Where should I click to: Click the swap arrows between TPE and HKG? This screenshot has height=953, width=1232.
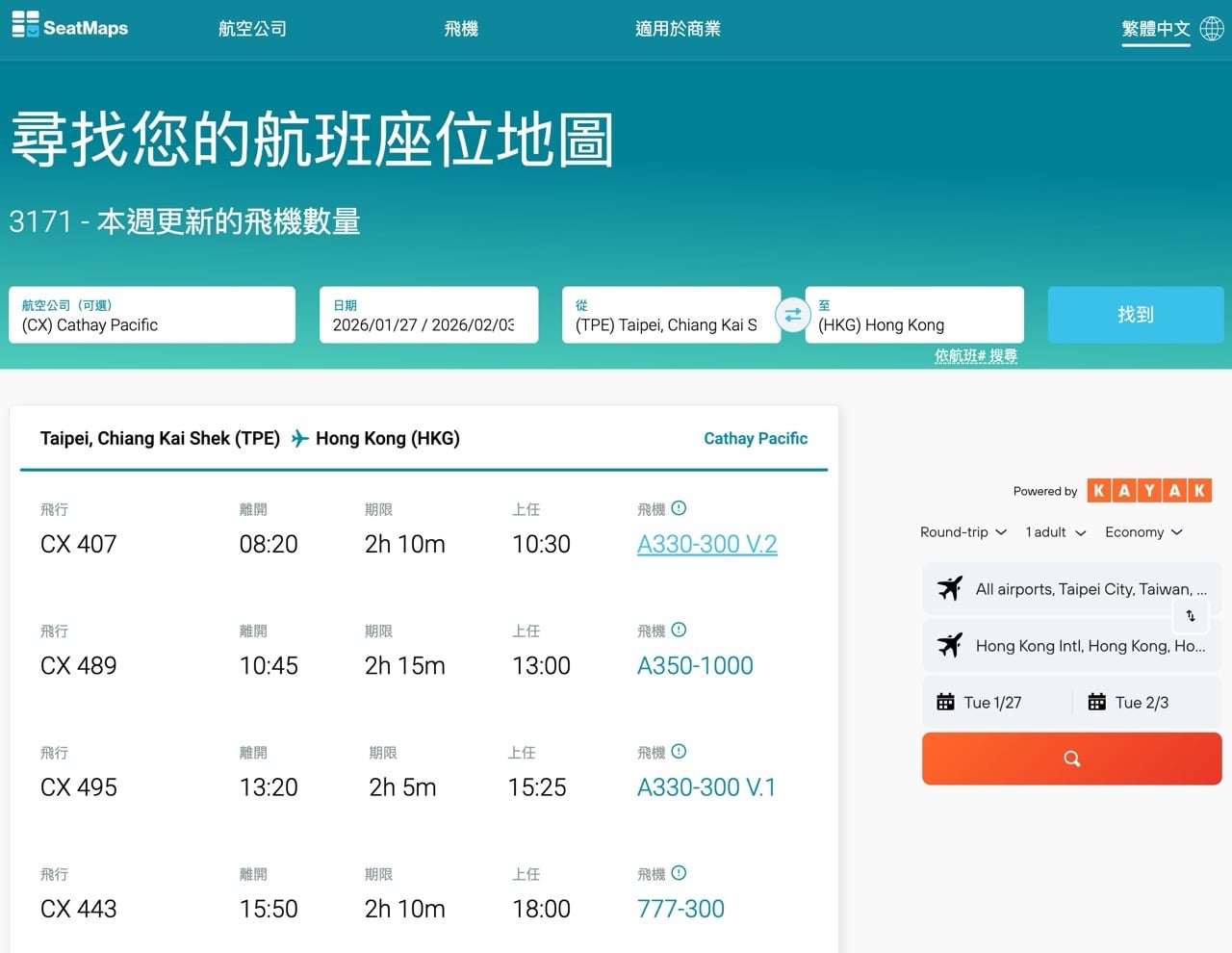[x=792, y=315]
